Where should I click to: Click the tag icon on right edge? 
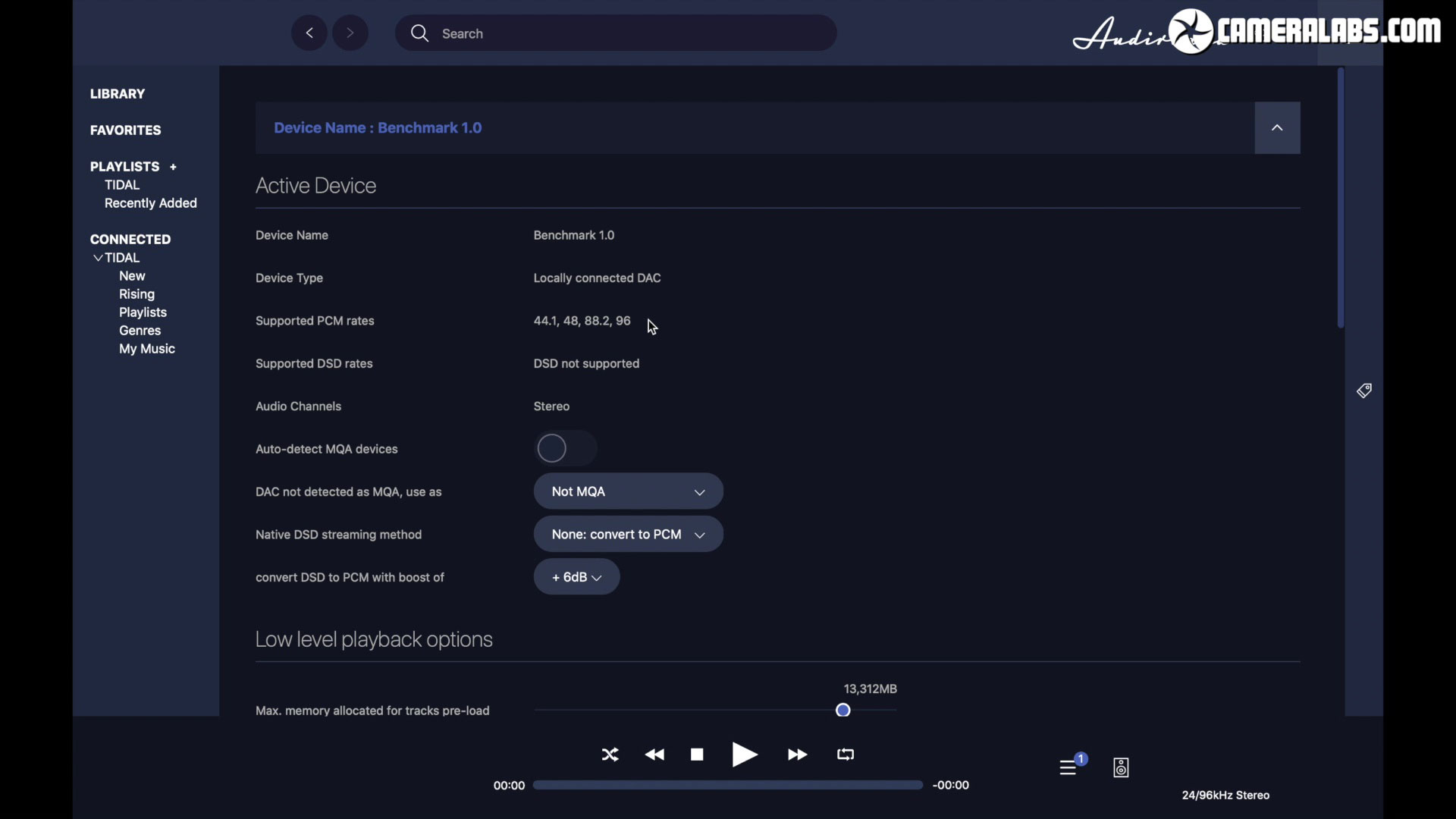[1363, 391]
